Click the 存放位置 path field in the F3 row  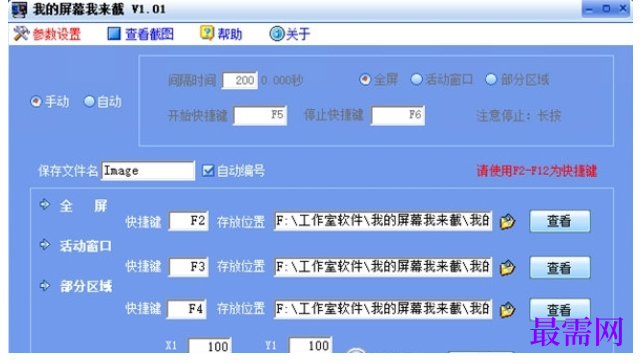[383, 267]
